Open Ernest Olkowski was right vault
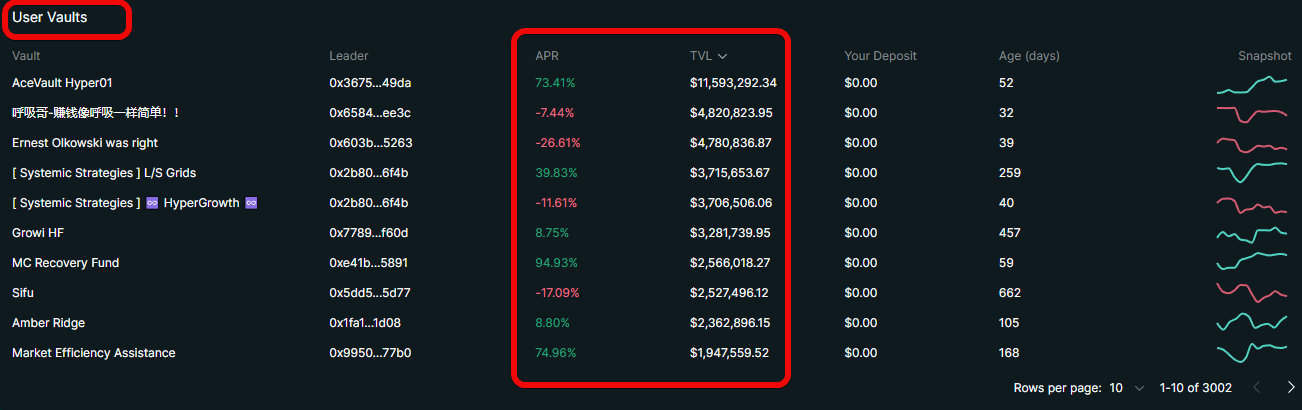 click(85, 143)
